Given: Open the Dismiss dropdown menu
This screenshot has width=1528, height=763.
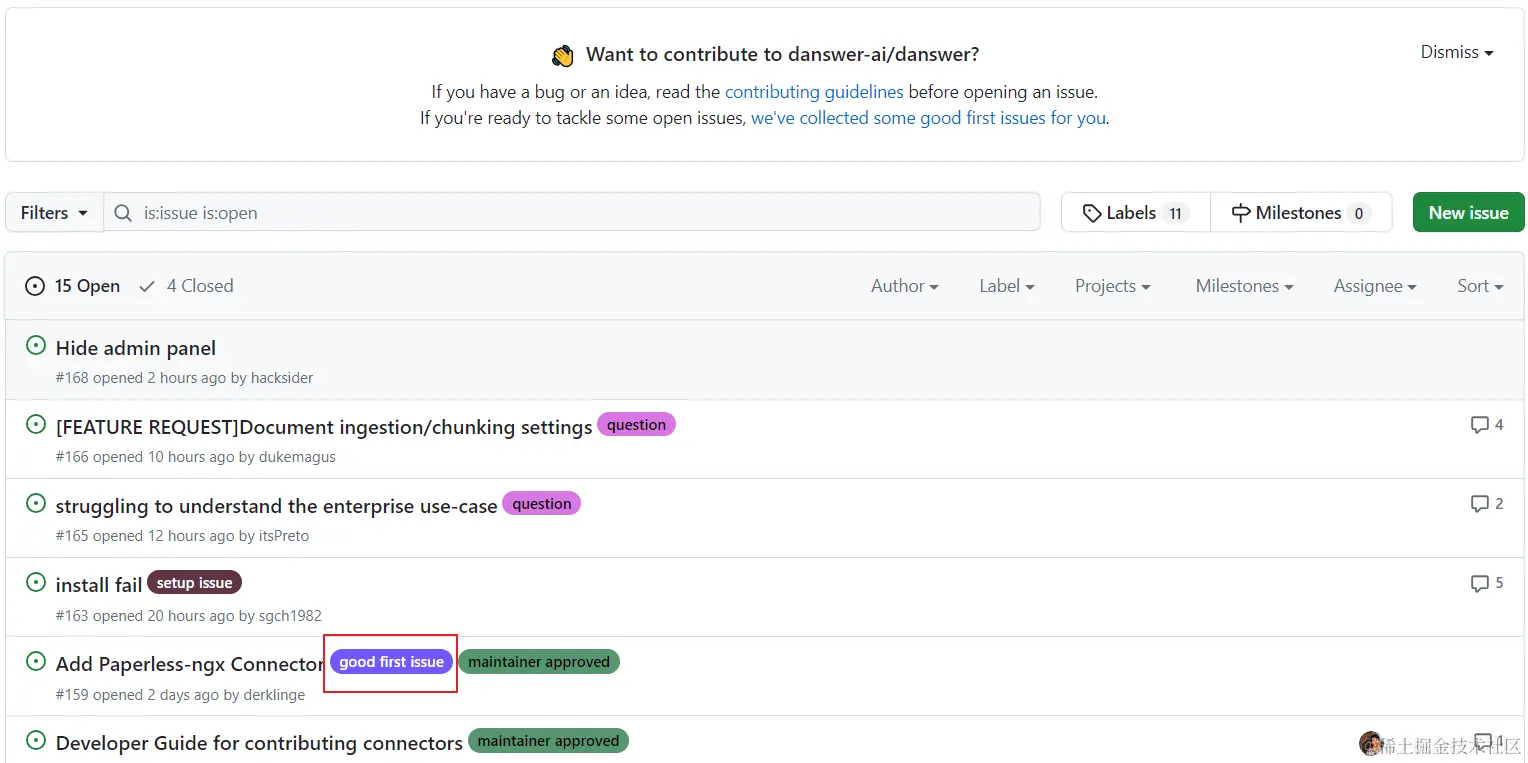Looking at the screenshot, I should [1456, 52].
